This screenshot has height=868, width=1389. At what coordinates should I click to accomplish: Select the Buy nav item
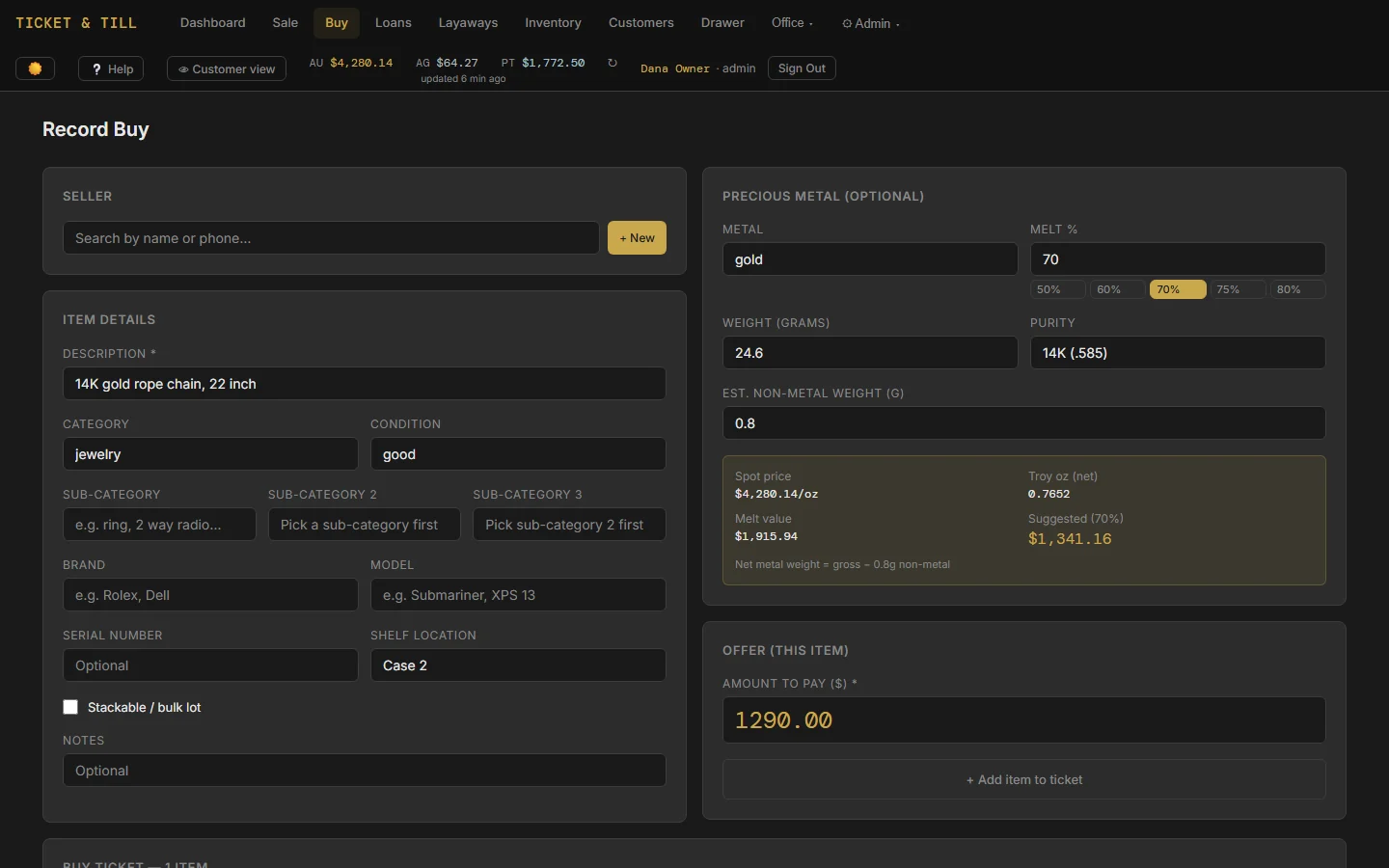(337, 23)
